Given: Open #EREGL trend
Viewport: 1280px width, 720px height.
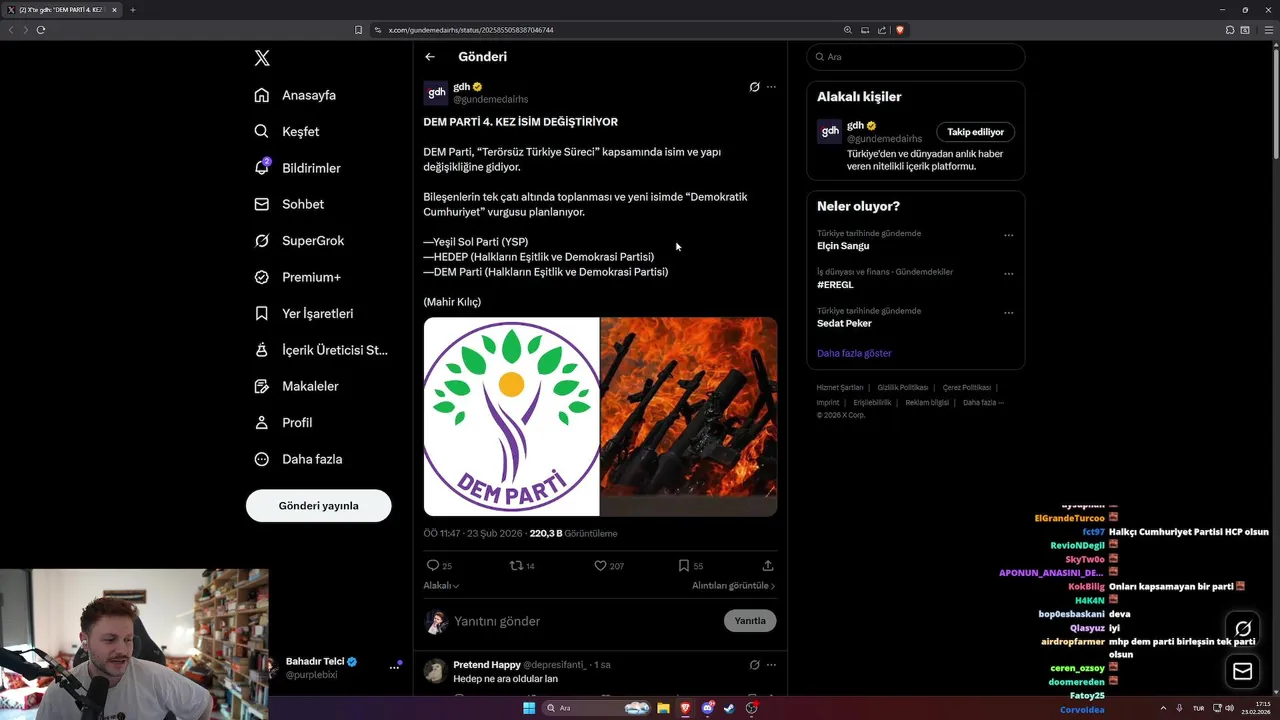Looking at the screenshot, I should pos(835,285).
